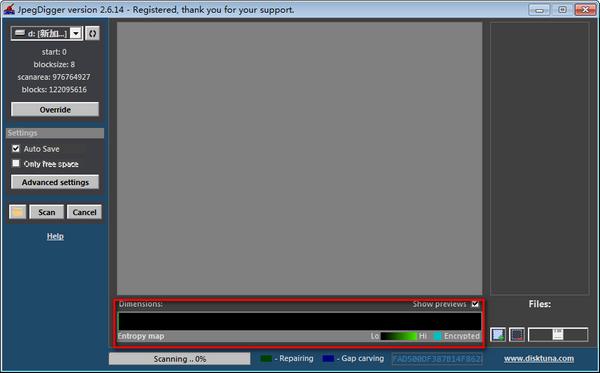The width and height of the screenshot is (600, 373).
Task: Click the green Lo-Hi entropy gradient legend
Action: pyautogui.click(x=398, y=336)
